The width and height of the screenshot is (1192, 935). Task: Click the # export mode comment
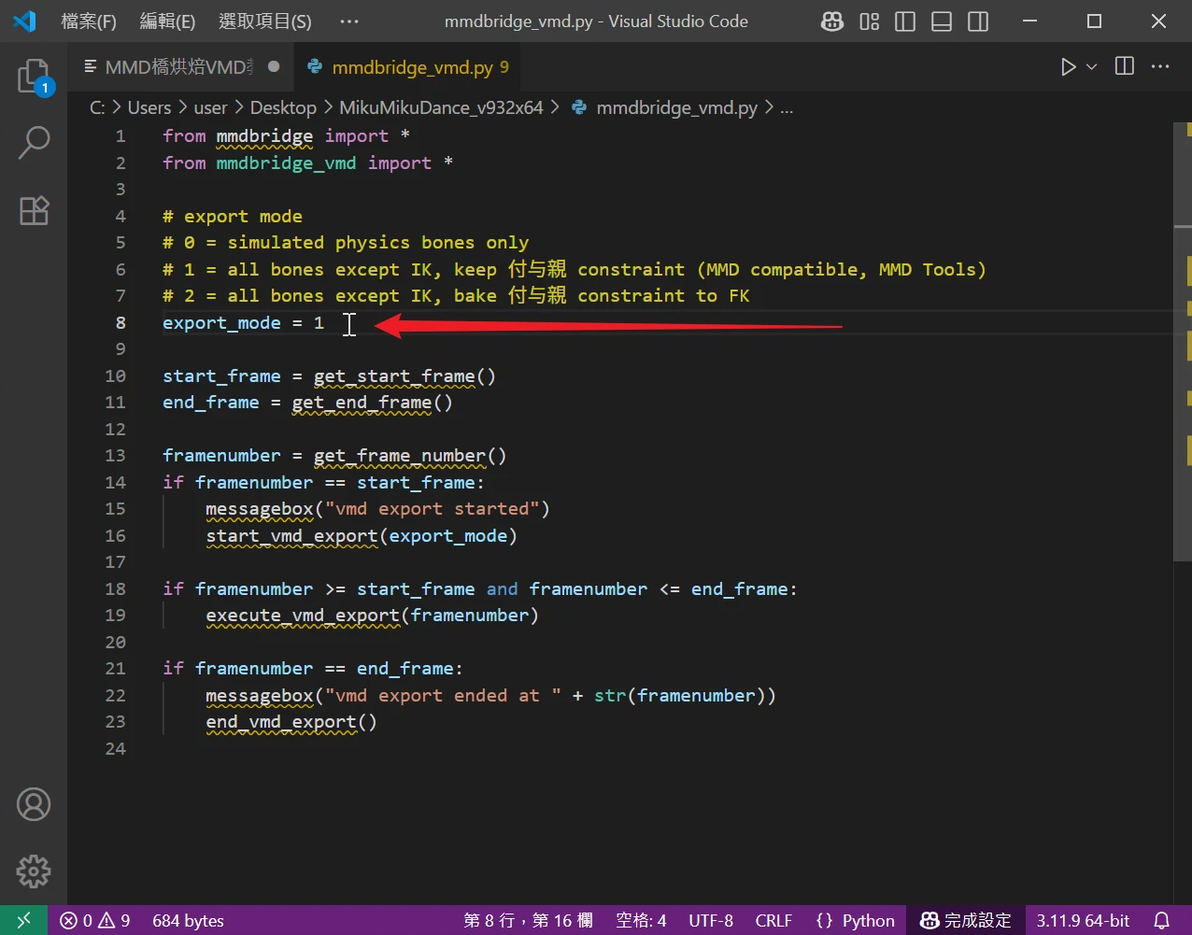(232, 217)
